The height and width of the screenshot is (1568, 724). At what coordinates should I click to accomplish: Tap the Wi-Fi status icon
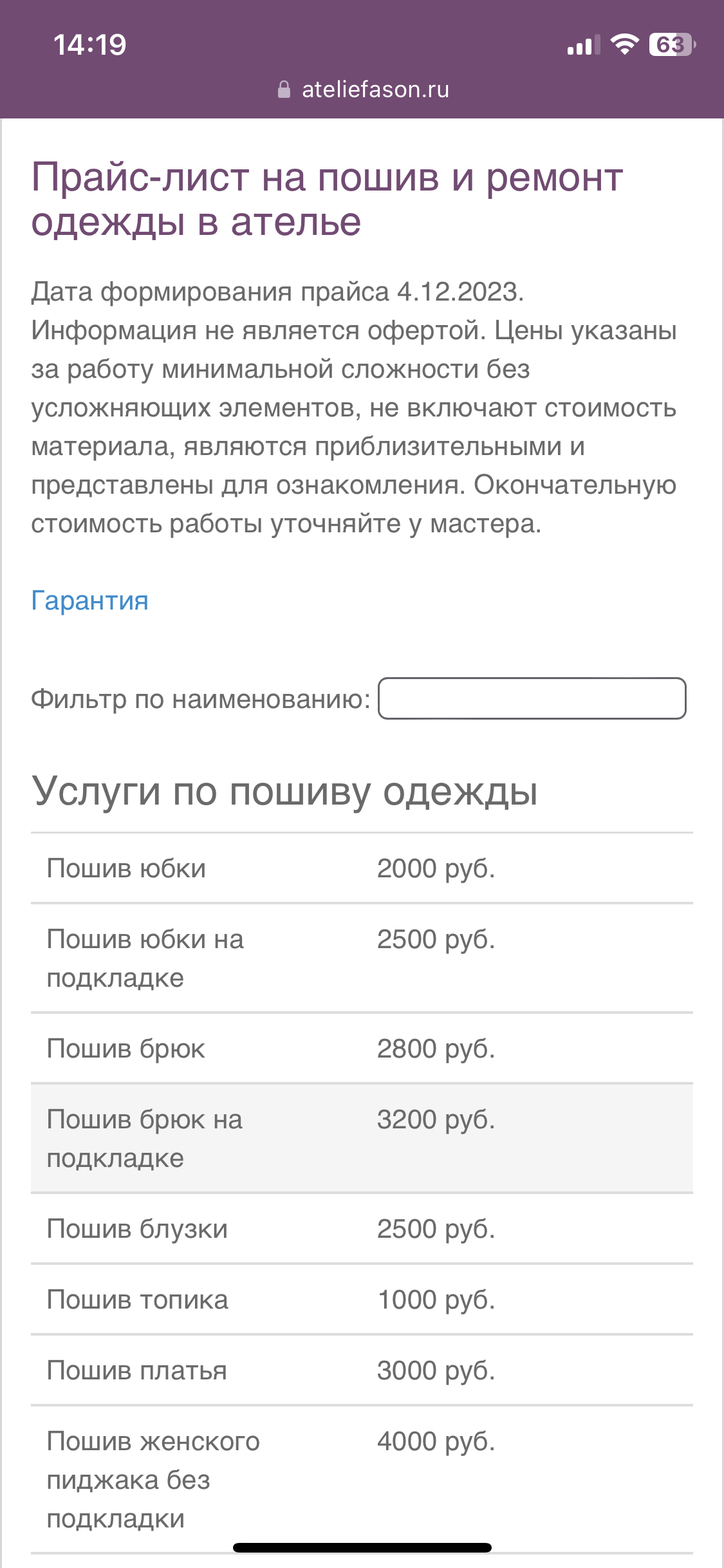[624, 44]
